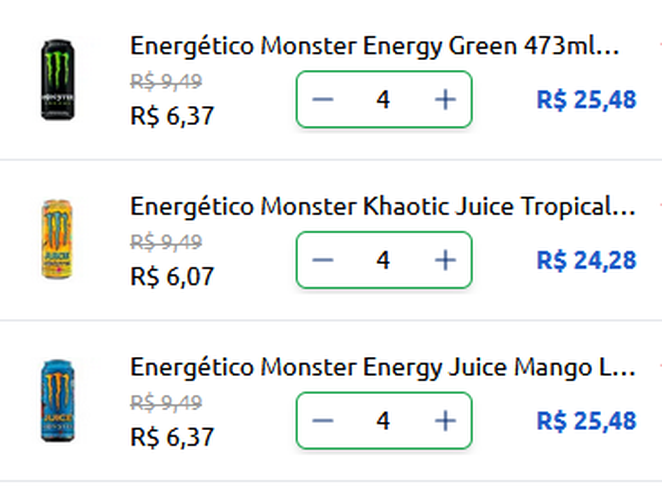This screenshot has height=500, width=662.
Task: Click the Juice Mango R$ 25,48 subtotal
Action: (586, 422)
